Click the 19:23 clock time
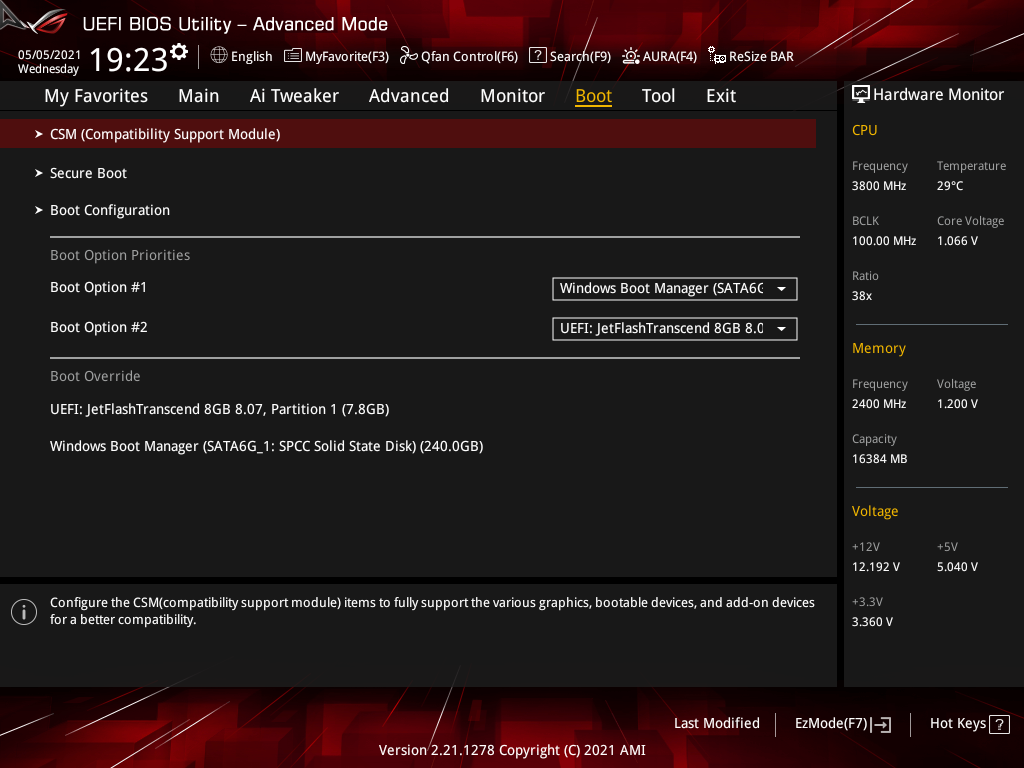Image resolution: width=1024 pixels, height=768 pixels. click(x=129, y=59)
